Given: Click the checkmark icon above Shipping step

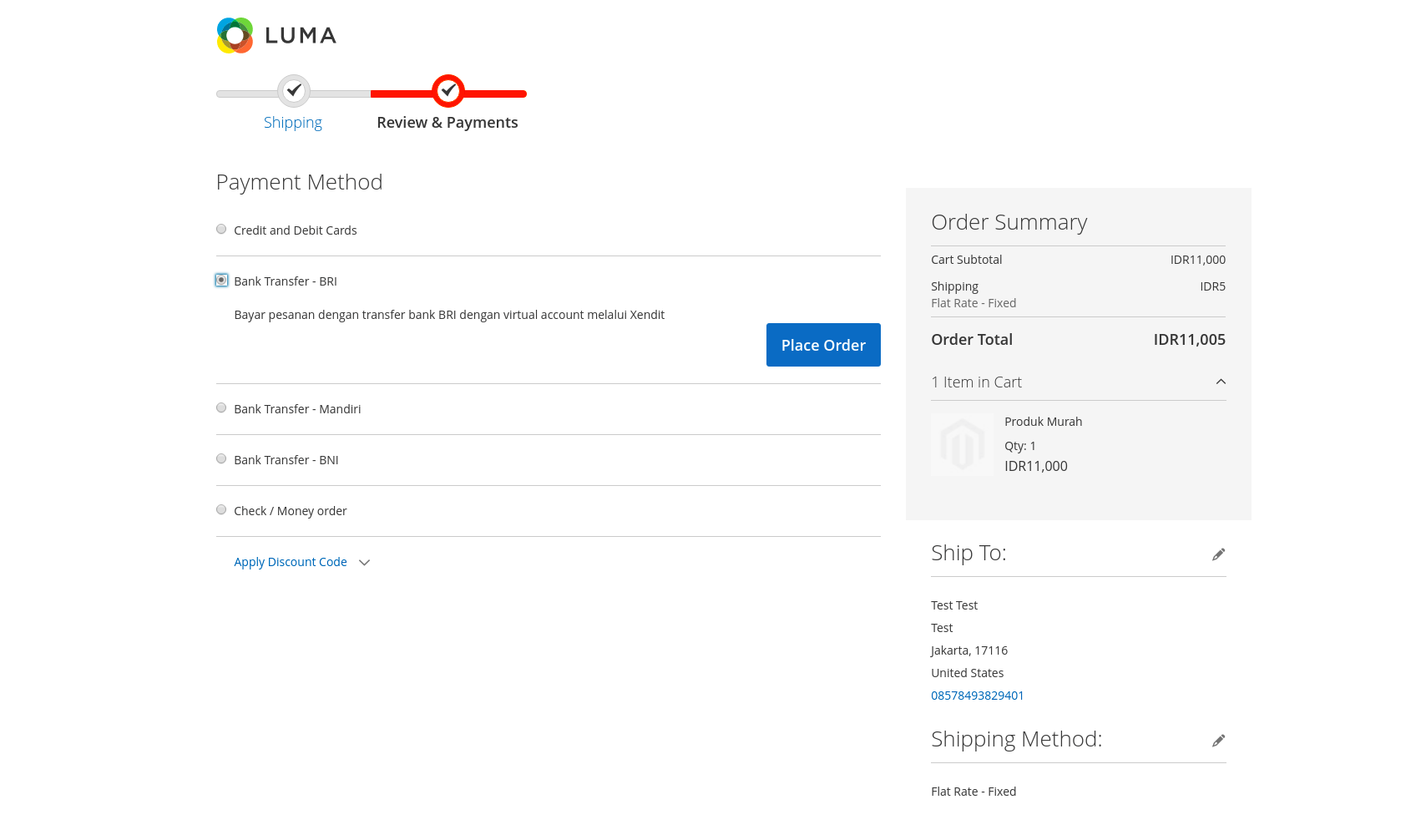Looking at the screenshot, I should coord(293,91).
